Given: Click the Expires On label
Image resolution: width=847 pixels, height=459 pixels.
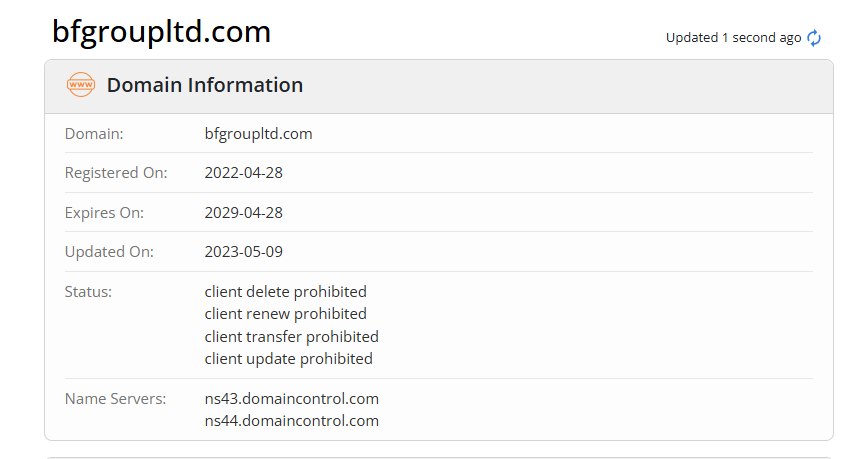Looking at the screenshot, I should click(104, 212).
